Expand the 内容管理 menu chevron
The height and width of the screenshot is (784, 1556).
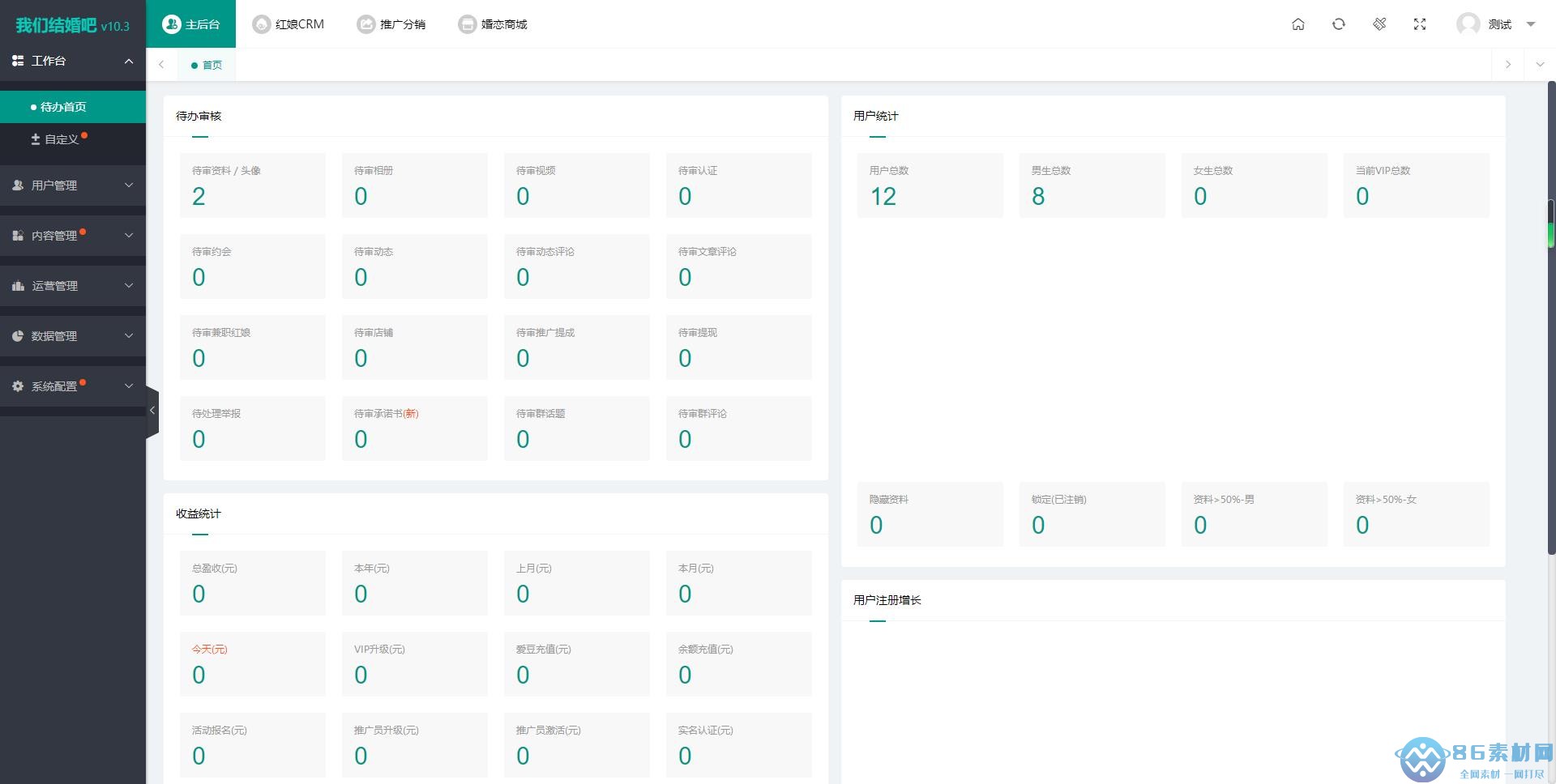pos(129,236)
